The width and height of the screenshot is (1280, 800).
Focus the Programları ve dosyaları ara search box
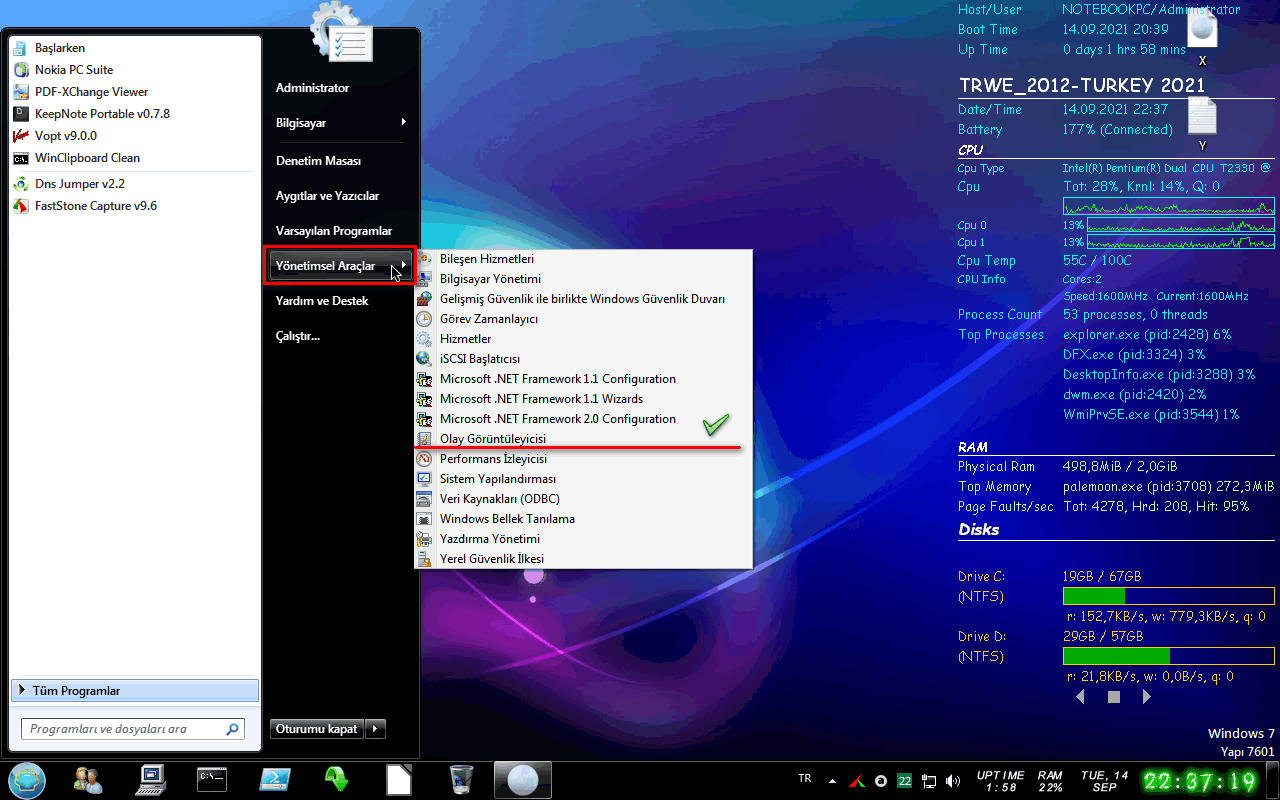132,729
